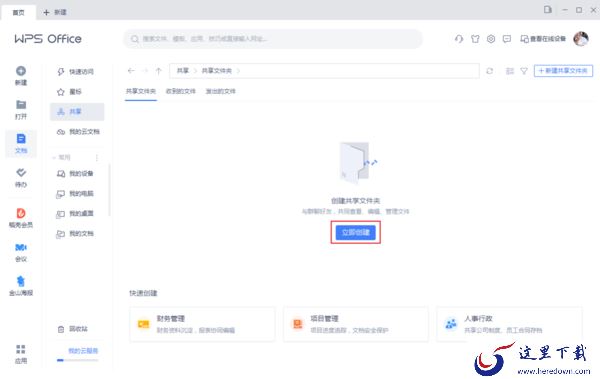Launch the 金山海报 poster icon
600x379 pixels.
pos(21,281)
